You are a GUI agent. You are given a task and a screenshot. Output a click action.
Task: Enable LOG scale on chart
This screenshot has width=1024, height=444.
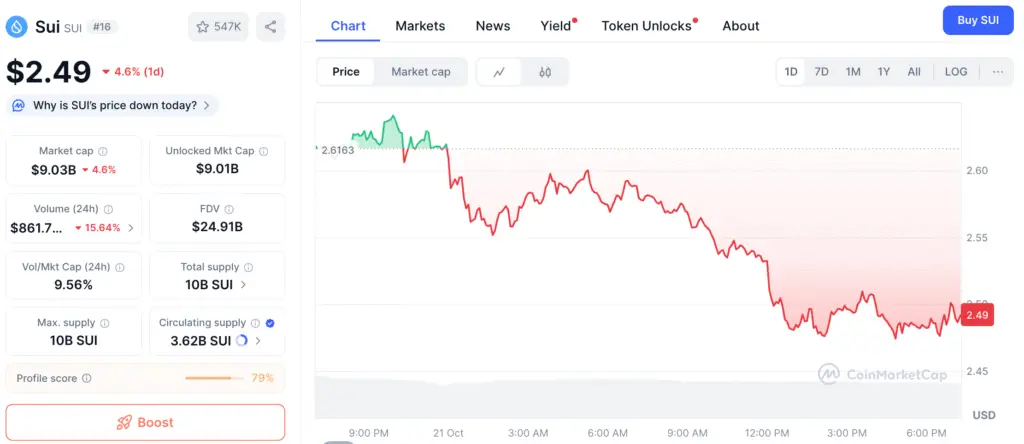tap(956, 72)
